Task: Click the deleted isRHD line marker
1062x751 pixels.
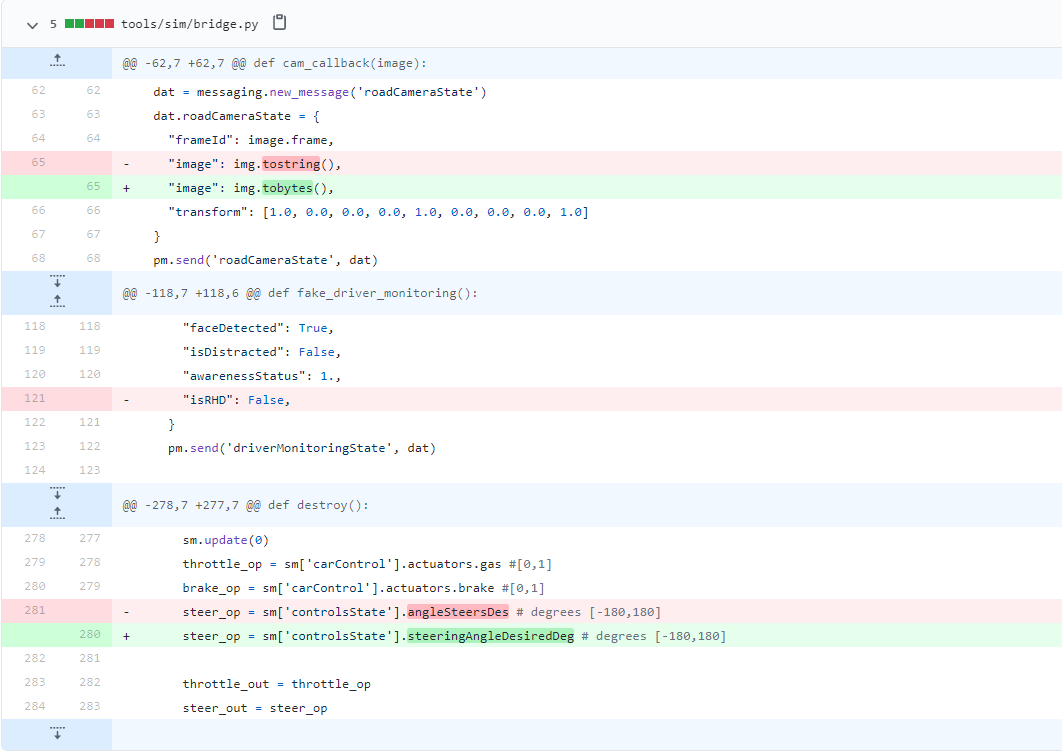Action: tap(127, 399)
